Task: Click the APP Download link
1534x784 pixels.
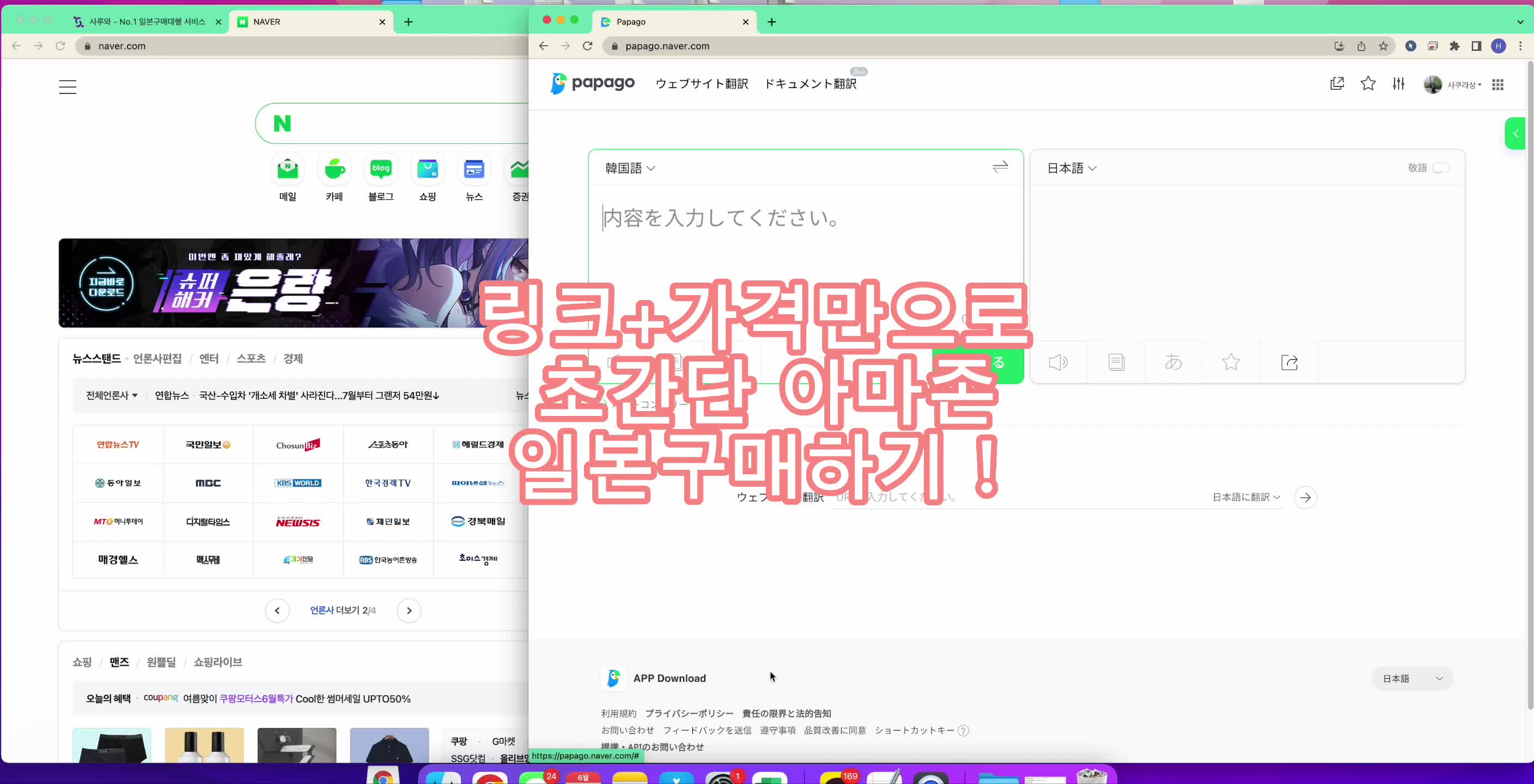Action: [669, 678]
